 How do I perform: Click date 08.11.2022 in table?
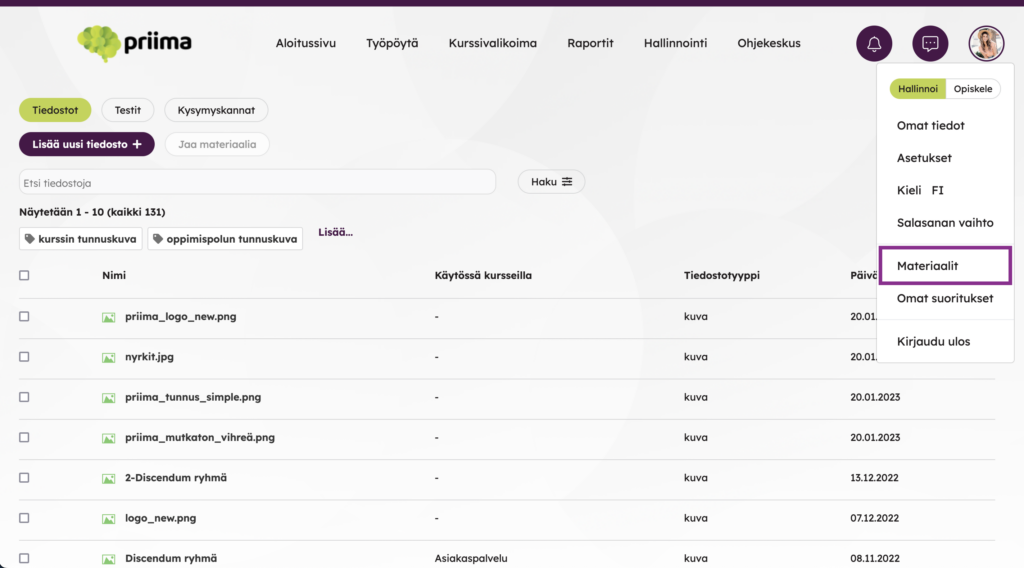[874, 559]
